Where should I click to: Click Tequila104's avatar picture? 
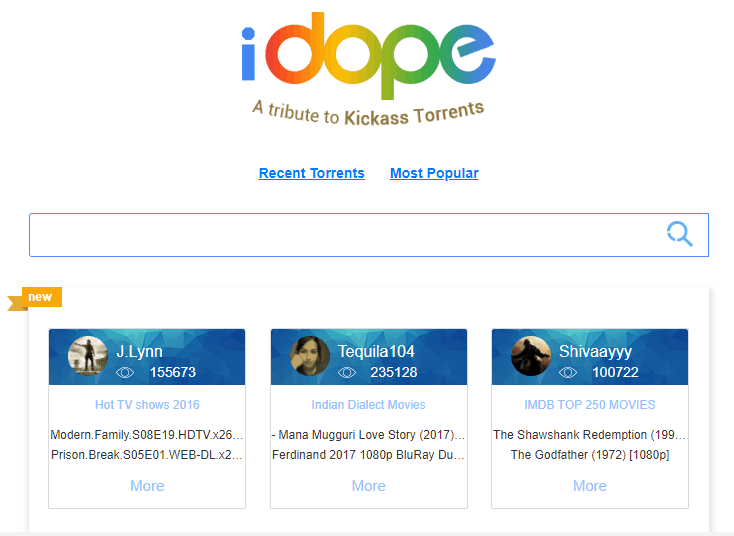[x=310, y=356]
